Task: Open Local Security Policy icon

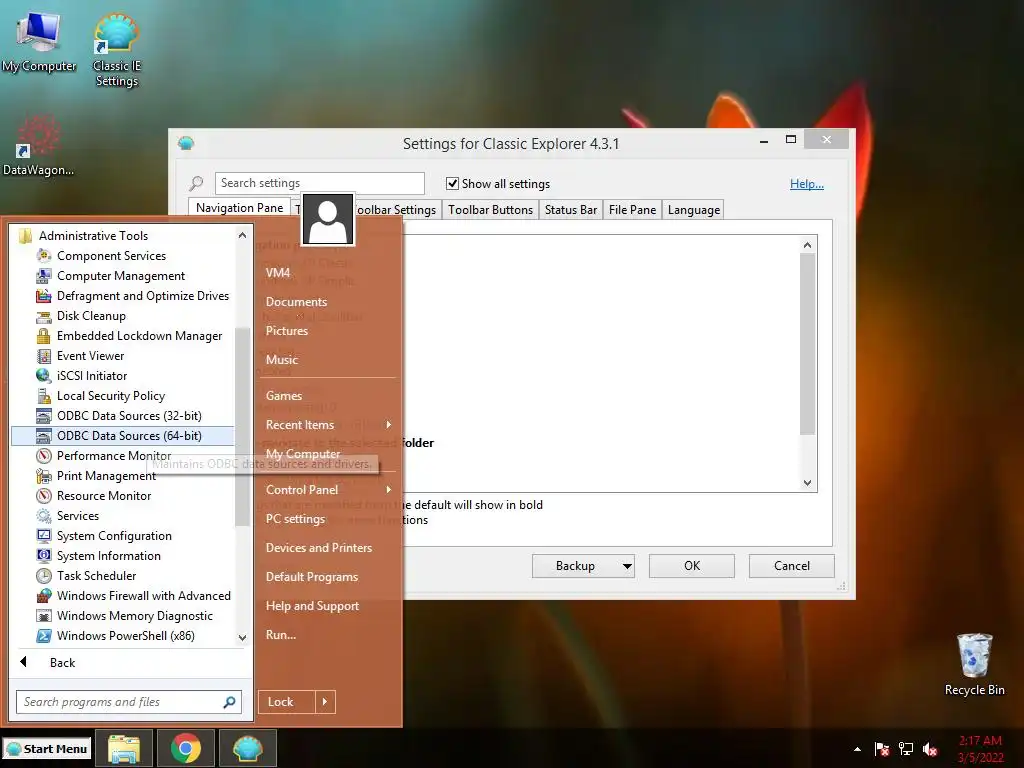Action: (44, 396)
